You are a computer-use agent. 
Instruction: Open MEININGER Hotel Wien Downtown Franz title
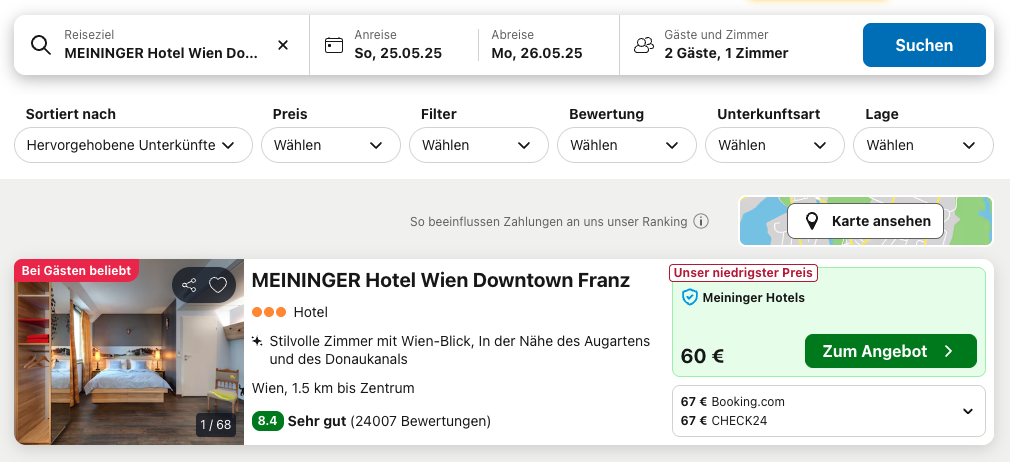441,280
